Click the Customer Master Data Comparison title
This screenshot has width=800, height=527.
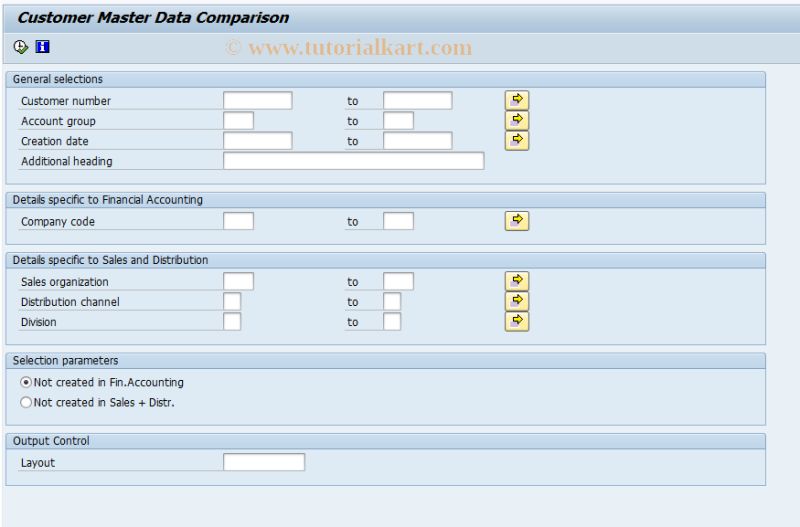153,18
